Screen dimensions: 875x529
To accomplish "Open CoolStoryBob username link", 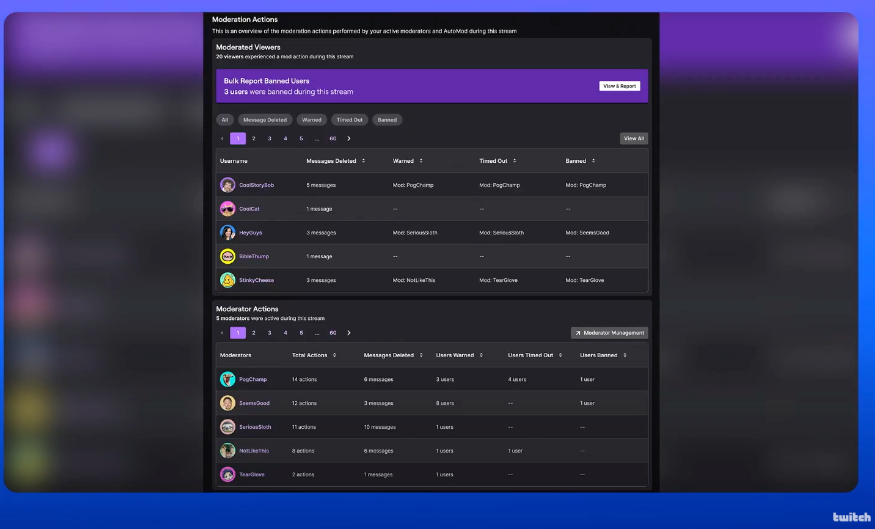I will (257, 185).
